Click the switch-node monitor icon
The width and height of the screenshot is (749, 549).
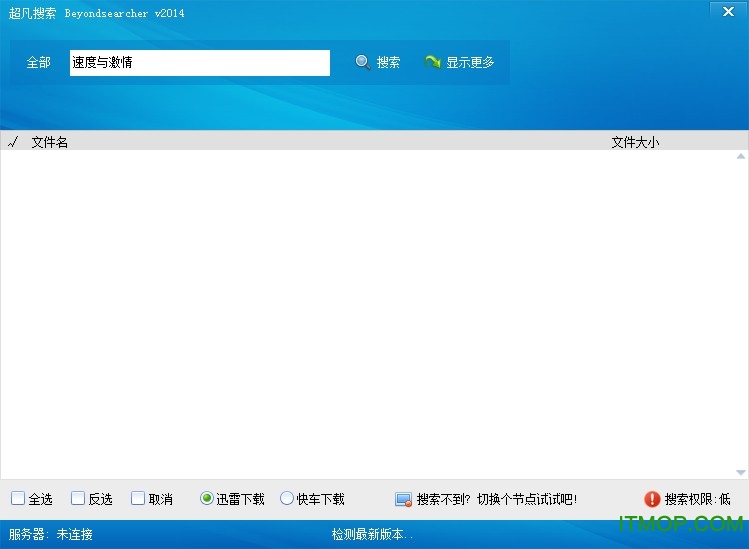pyautogui.click(x=403, y=499)
